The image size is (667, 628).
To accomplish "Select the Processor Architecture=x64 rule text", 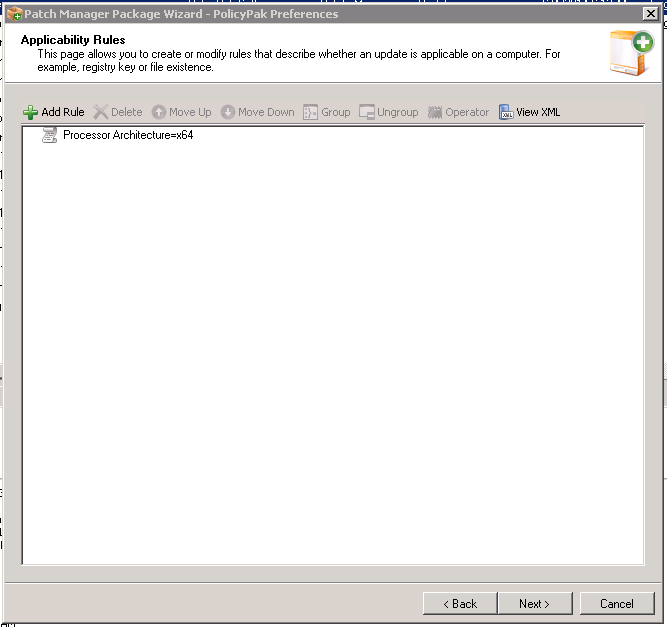I will [128, 135].
